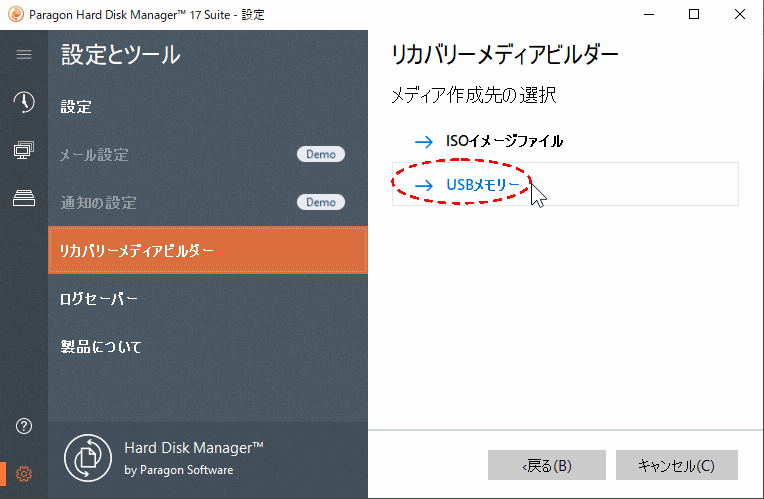Select the メール設定 entry
The image size is (764, 499).
[x=95, y=155]
